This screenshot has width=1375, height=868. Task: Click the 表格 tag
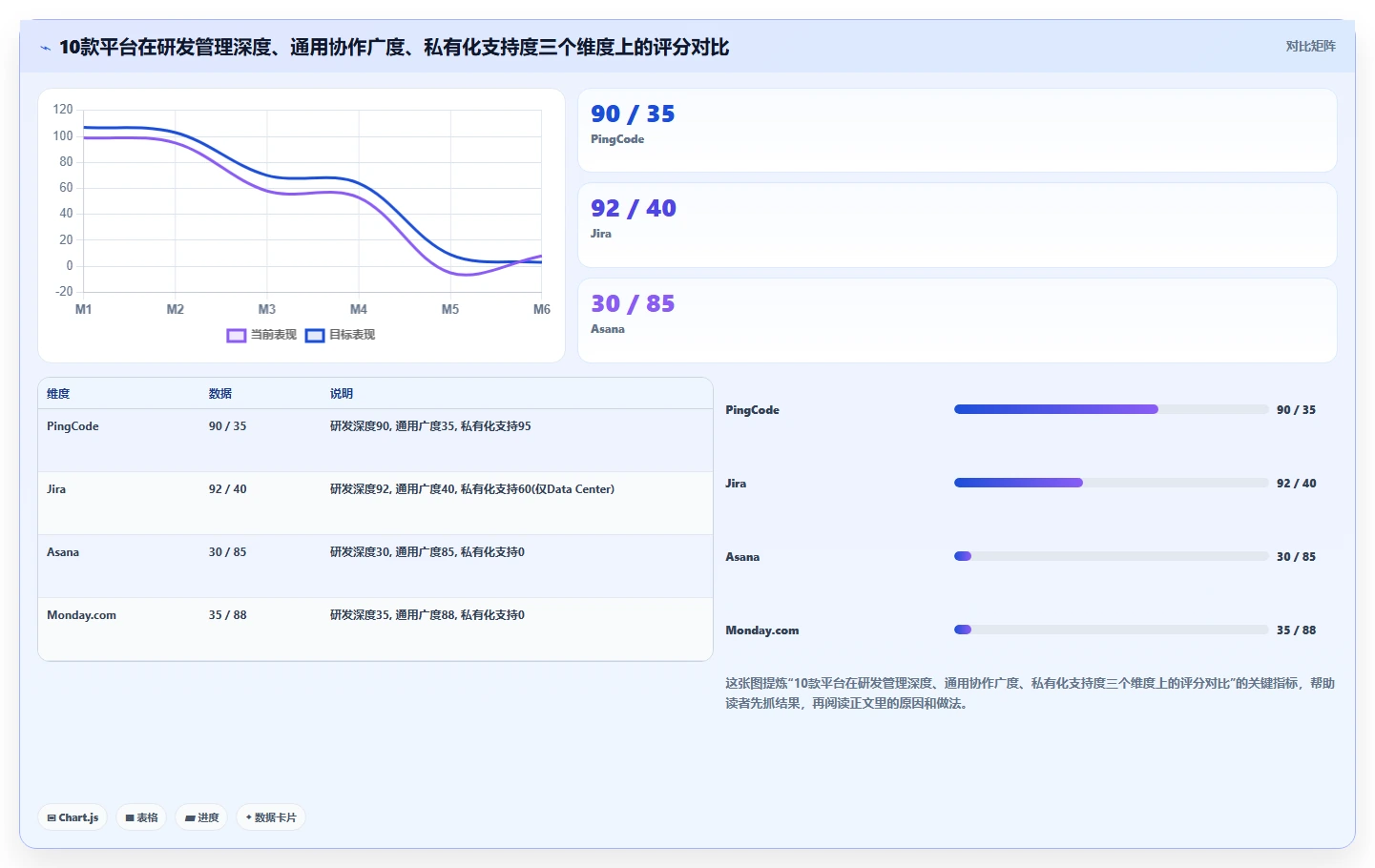tap(141, 817)
